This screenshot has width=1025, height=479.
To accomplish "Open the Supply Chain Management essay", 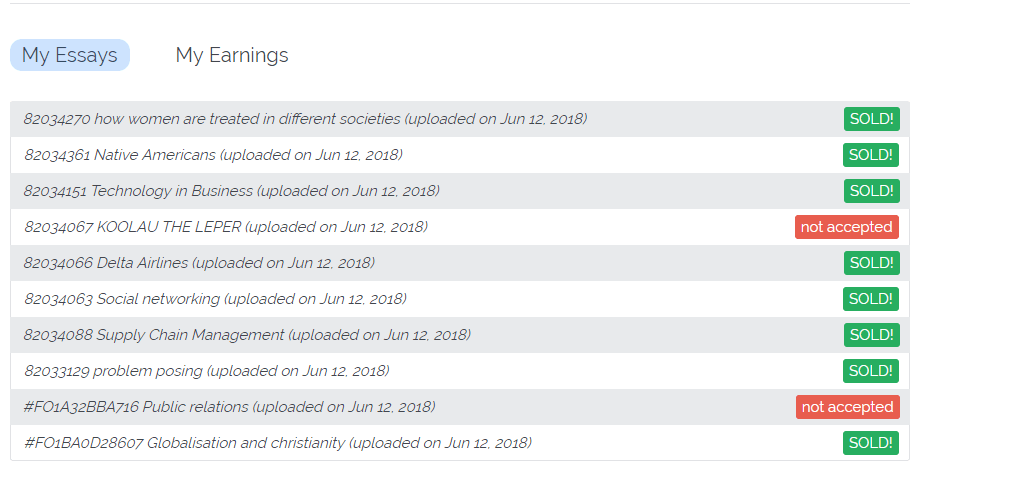I will 247,335.
